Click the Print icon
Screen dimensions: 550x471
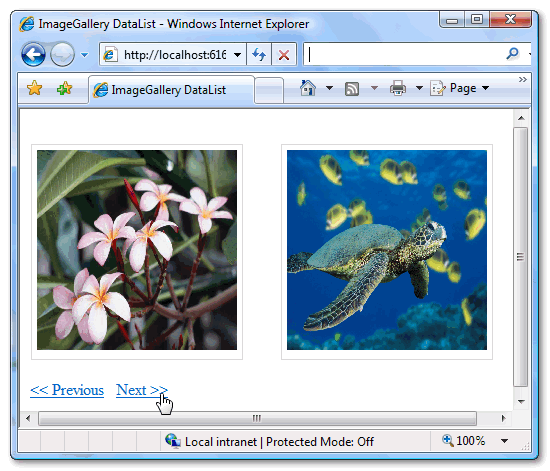click(398, 88)
